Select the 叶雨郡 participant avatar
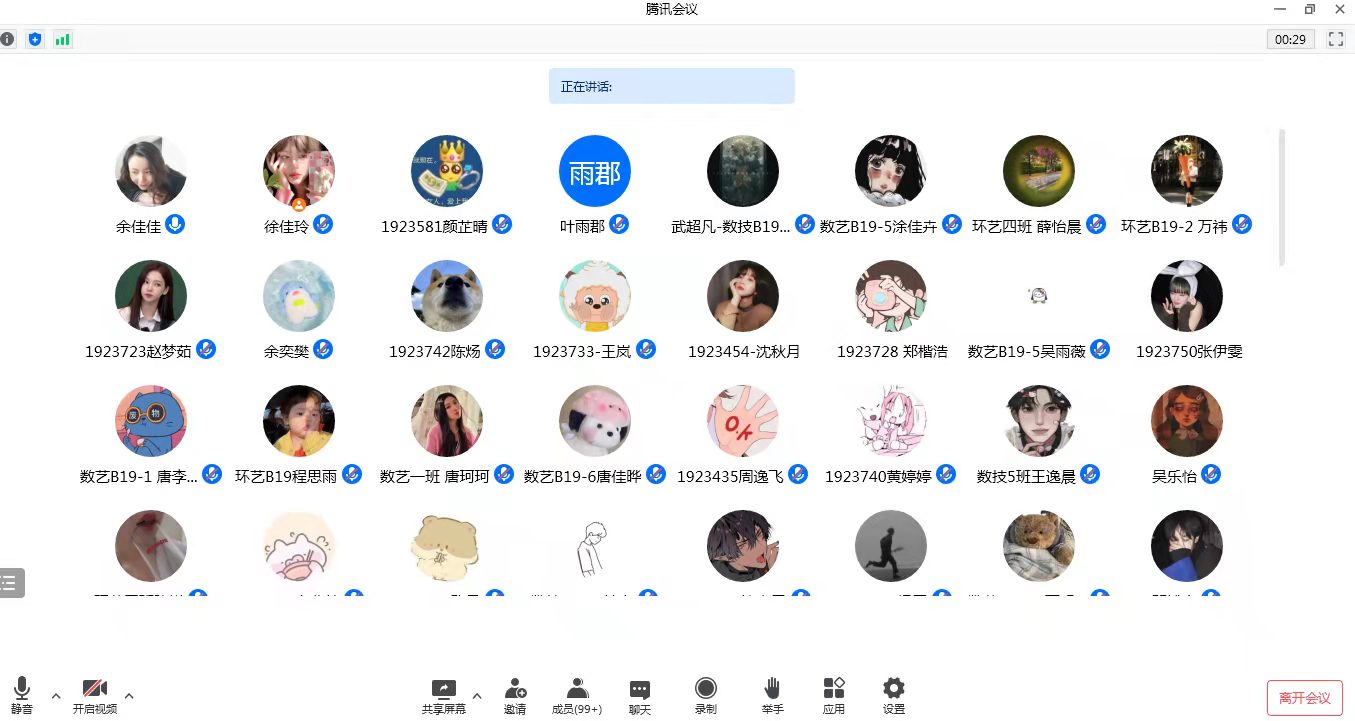 click(595, 171)
